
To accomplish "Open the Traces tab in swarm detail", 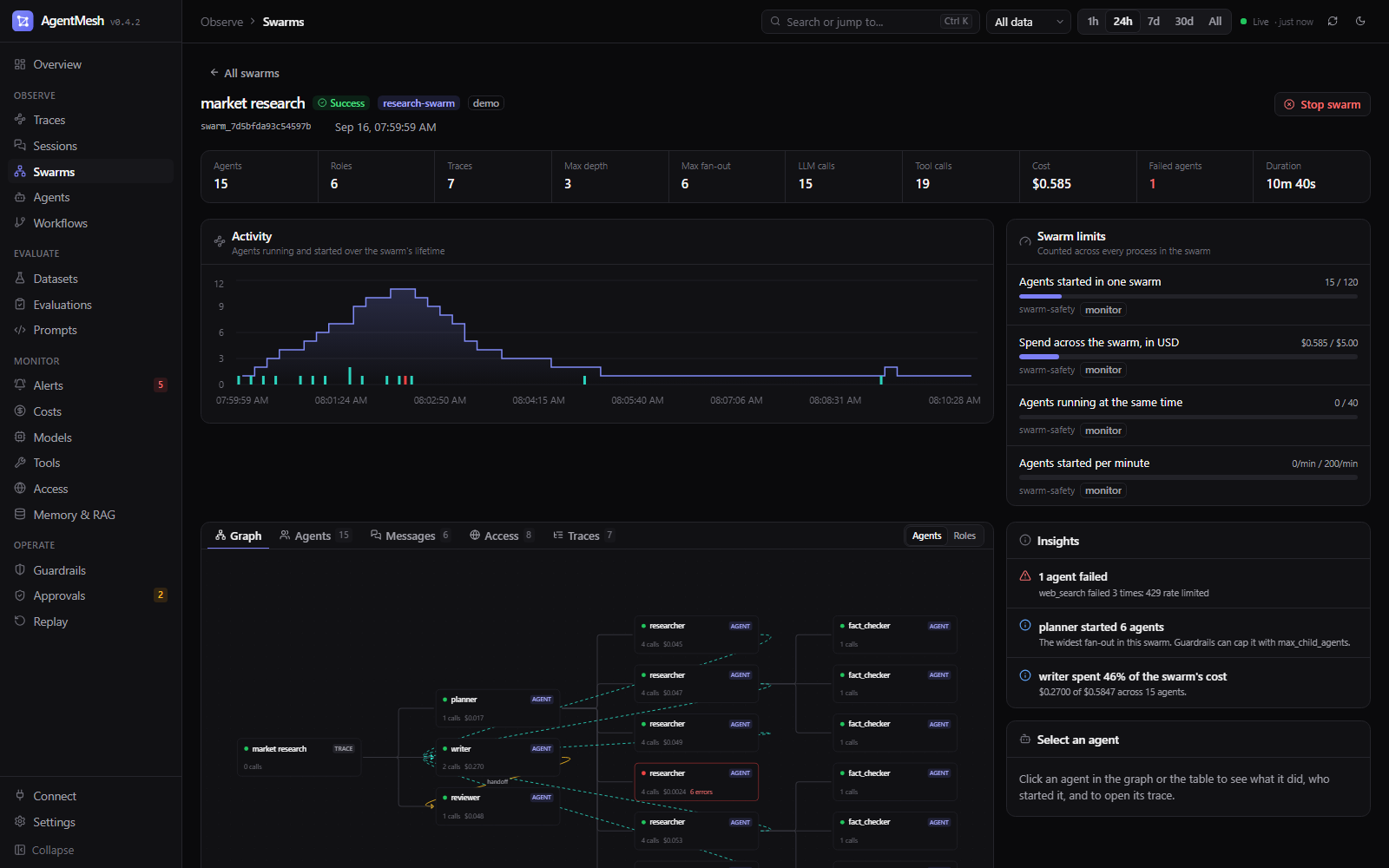I will pos(583,536).
